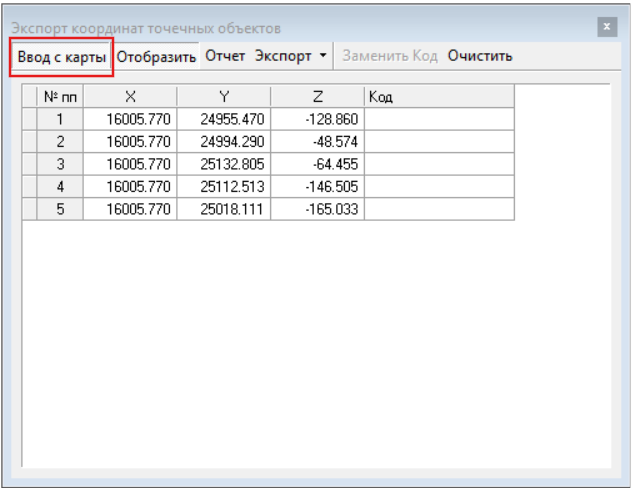Click the Z column header

(x=317, y=97)
